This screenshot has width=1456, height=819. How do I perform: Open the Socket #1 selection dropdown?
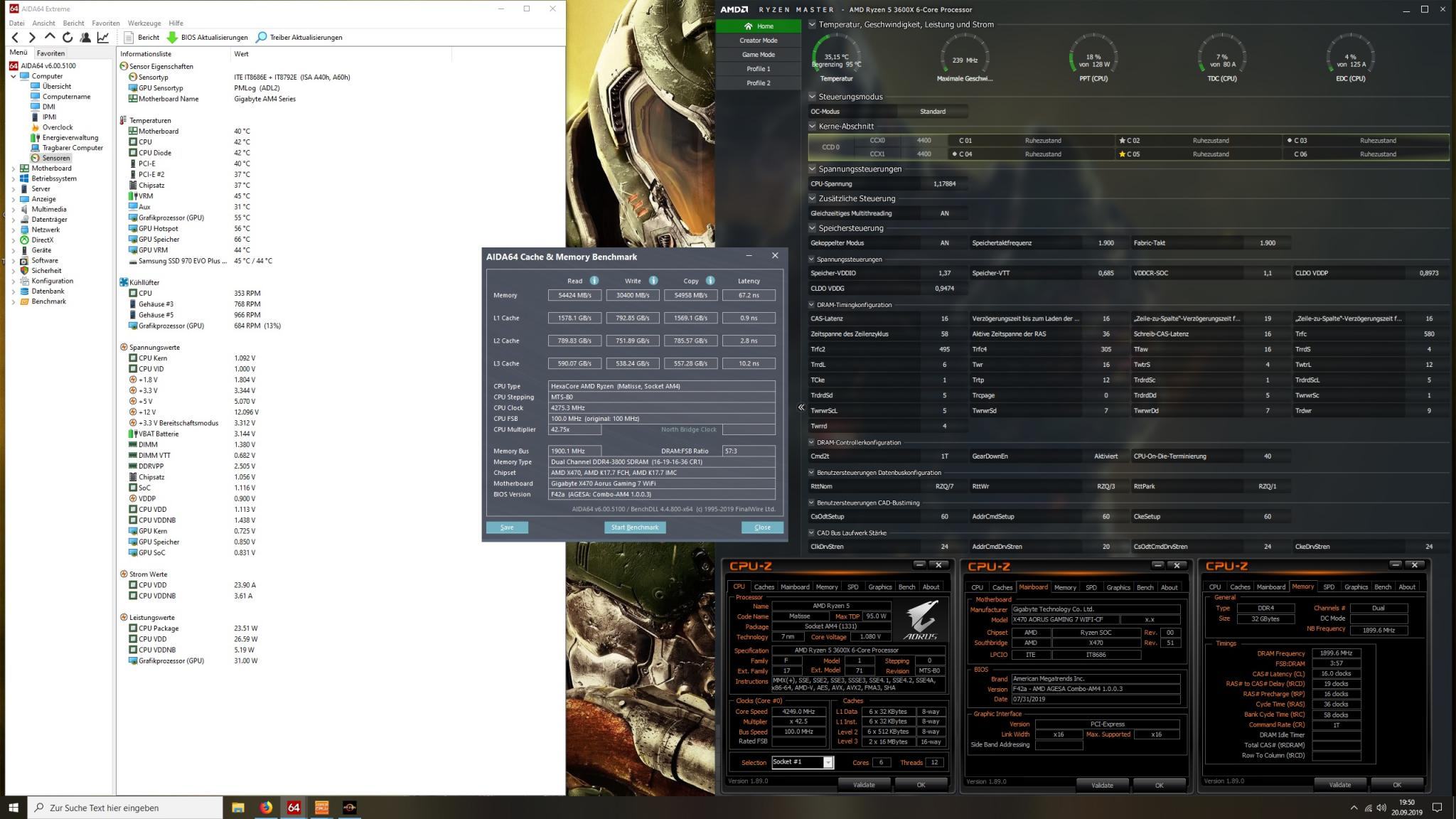click(x=828, y=762)
